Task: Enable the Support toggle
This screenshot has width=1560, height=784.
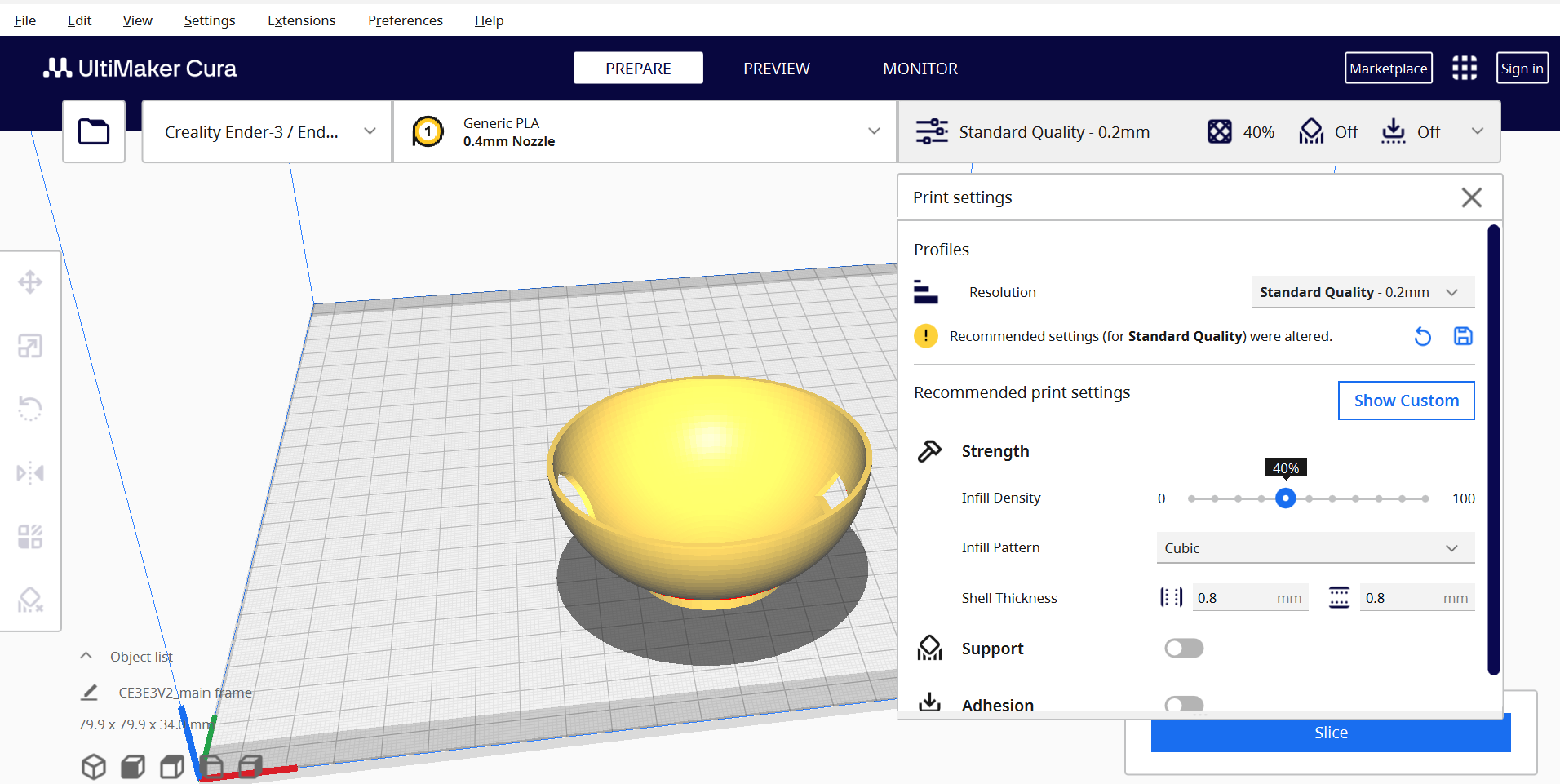Action: [x=1184, y=648]
